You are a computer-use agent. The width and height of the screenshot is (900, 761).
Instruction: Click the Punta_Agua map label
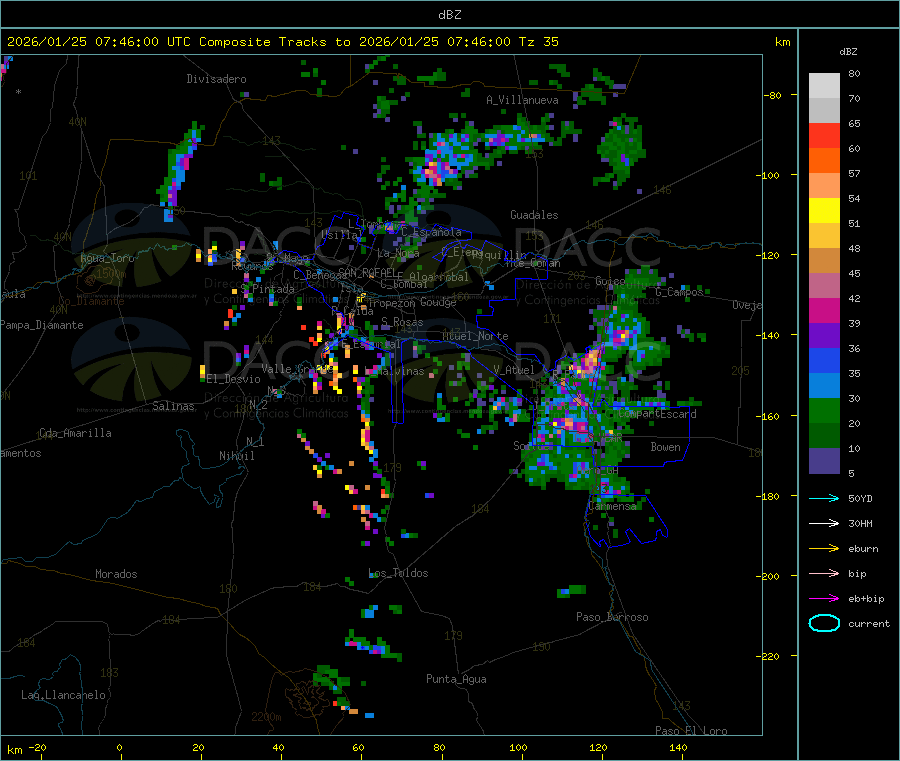coord(456,679)
